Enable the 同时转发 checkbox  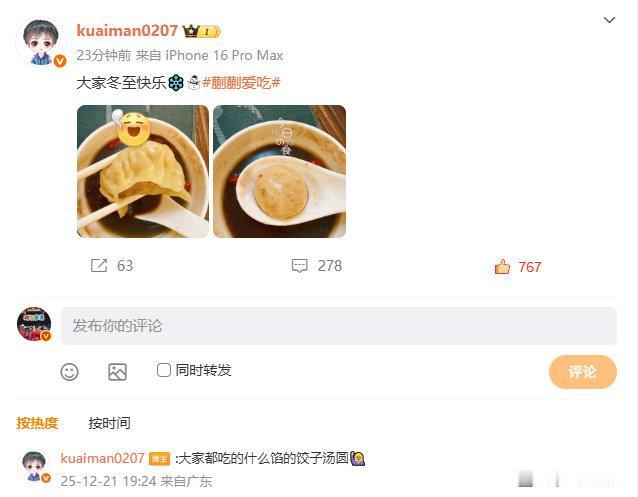pos(164,370)
